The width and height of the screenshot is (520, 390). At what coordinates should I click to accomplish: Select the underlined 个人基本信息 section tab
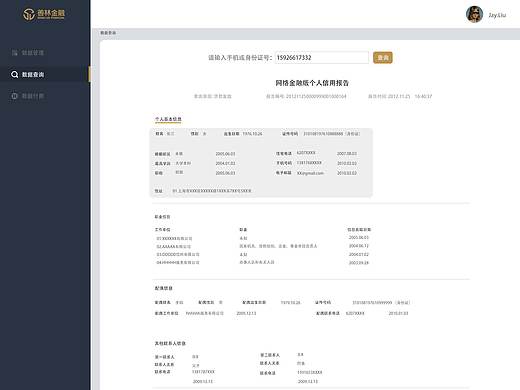tap(168, 119)
